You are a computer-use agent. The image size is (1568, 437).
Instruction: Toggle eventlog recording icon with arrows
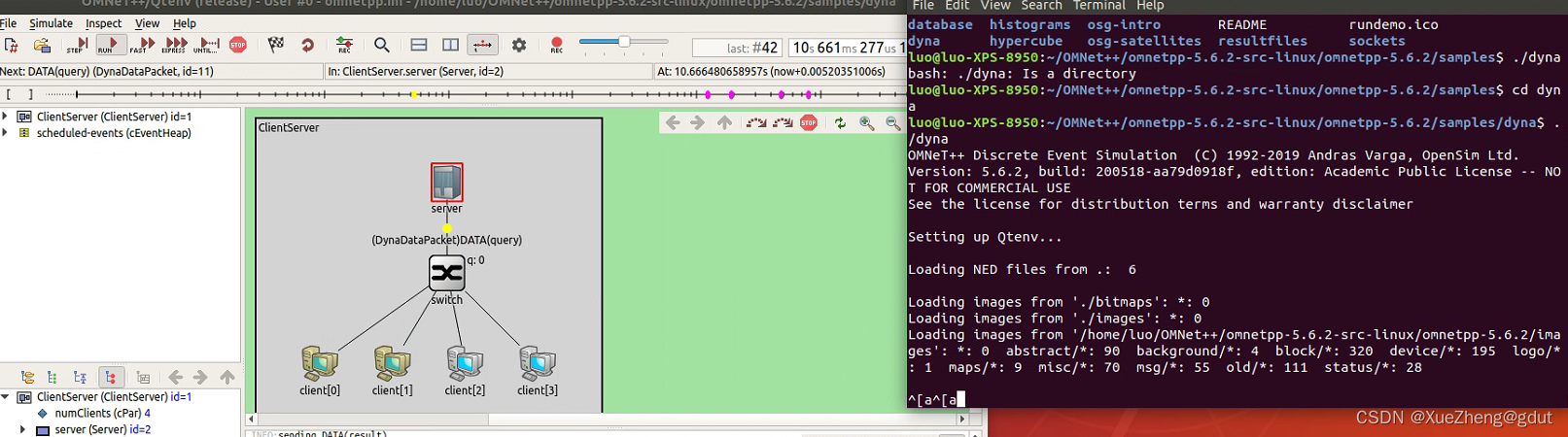[344, 45]
